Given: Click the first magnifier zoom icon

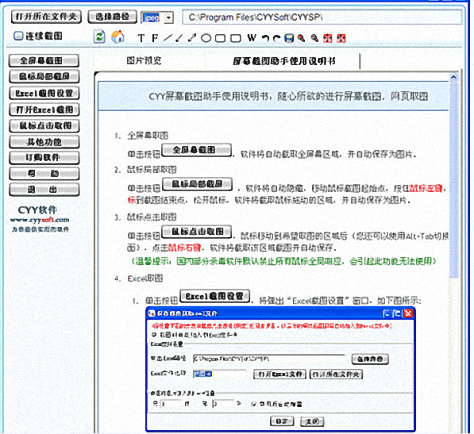Looking at the screenshot, I should [x=301, y=38].
